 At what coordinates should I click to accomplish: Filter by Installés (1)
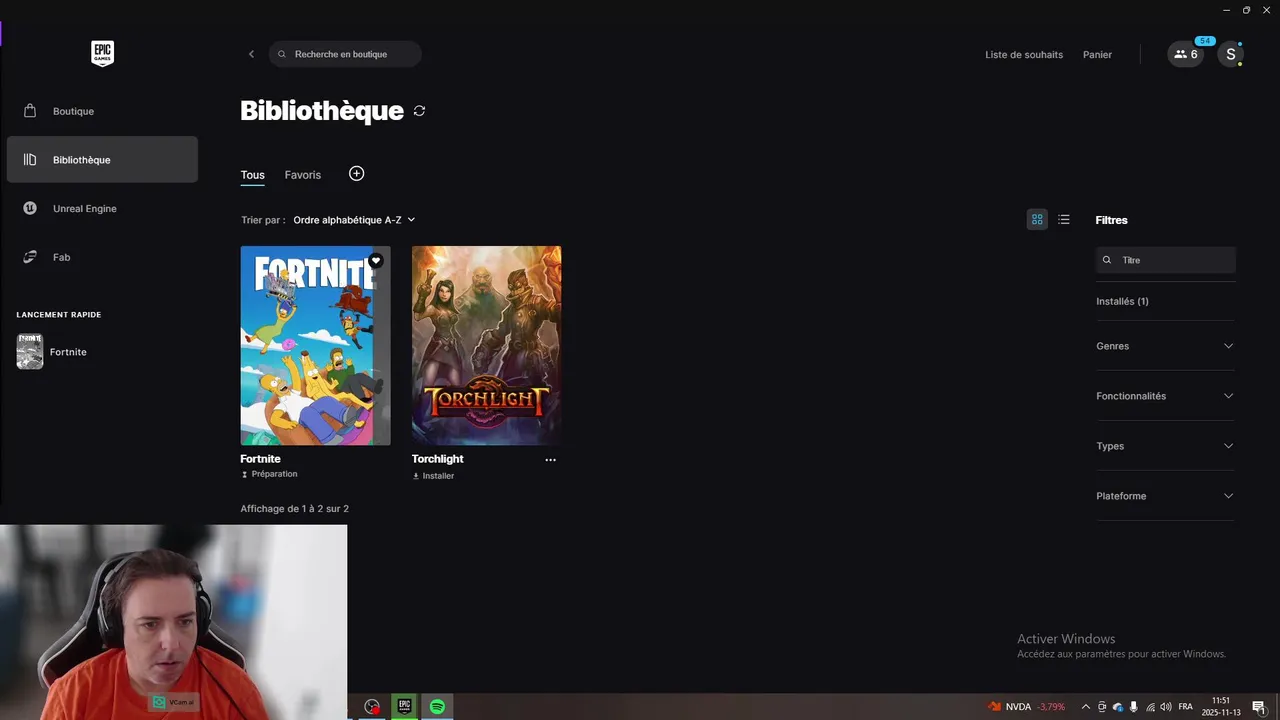click(x=1122, y=301)
